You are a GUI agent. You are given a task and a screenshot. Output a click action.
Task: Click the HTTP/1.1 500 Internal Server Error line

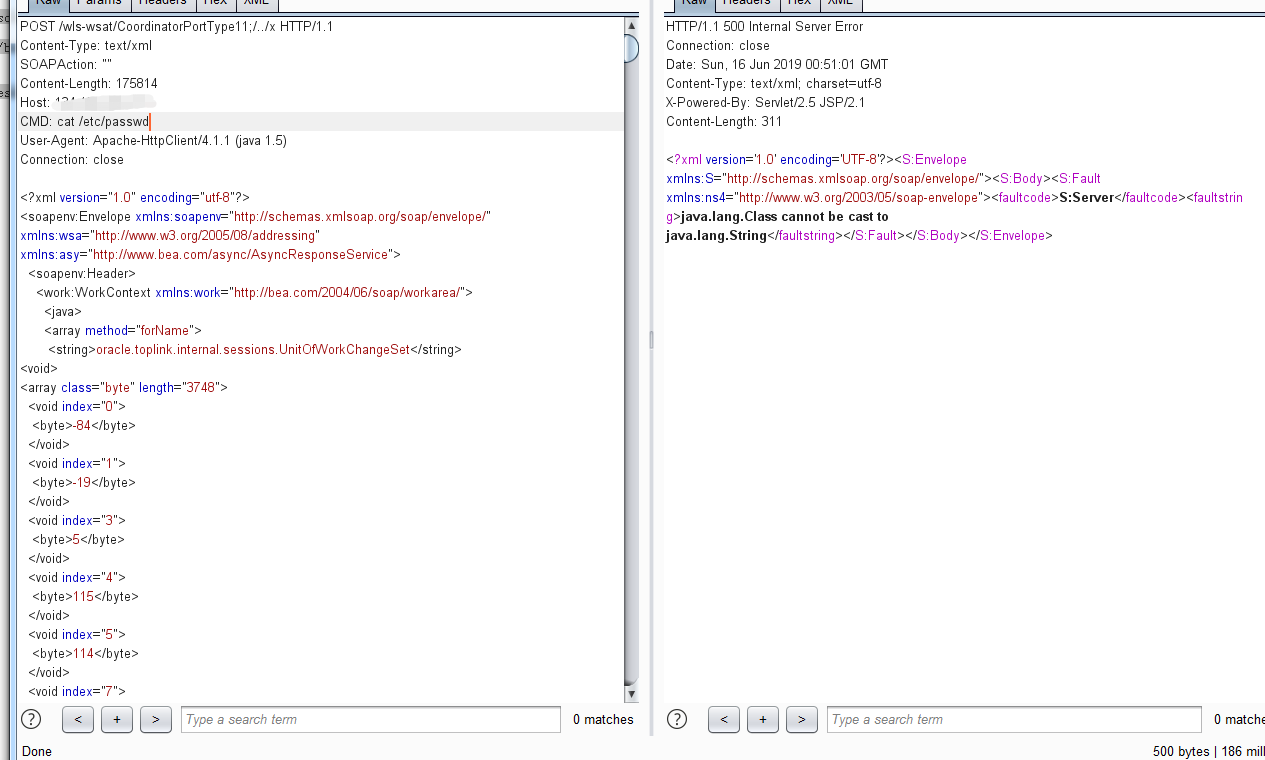tap(765, 26)
